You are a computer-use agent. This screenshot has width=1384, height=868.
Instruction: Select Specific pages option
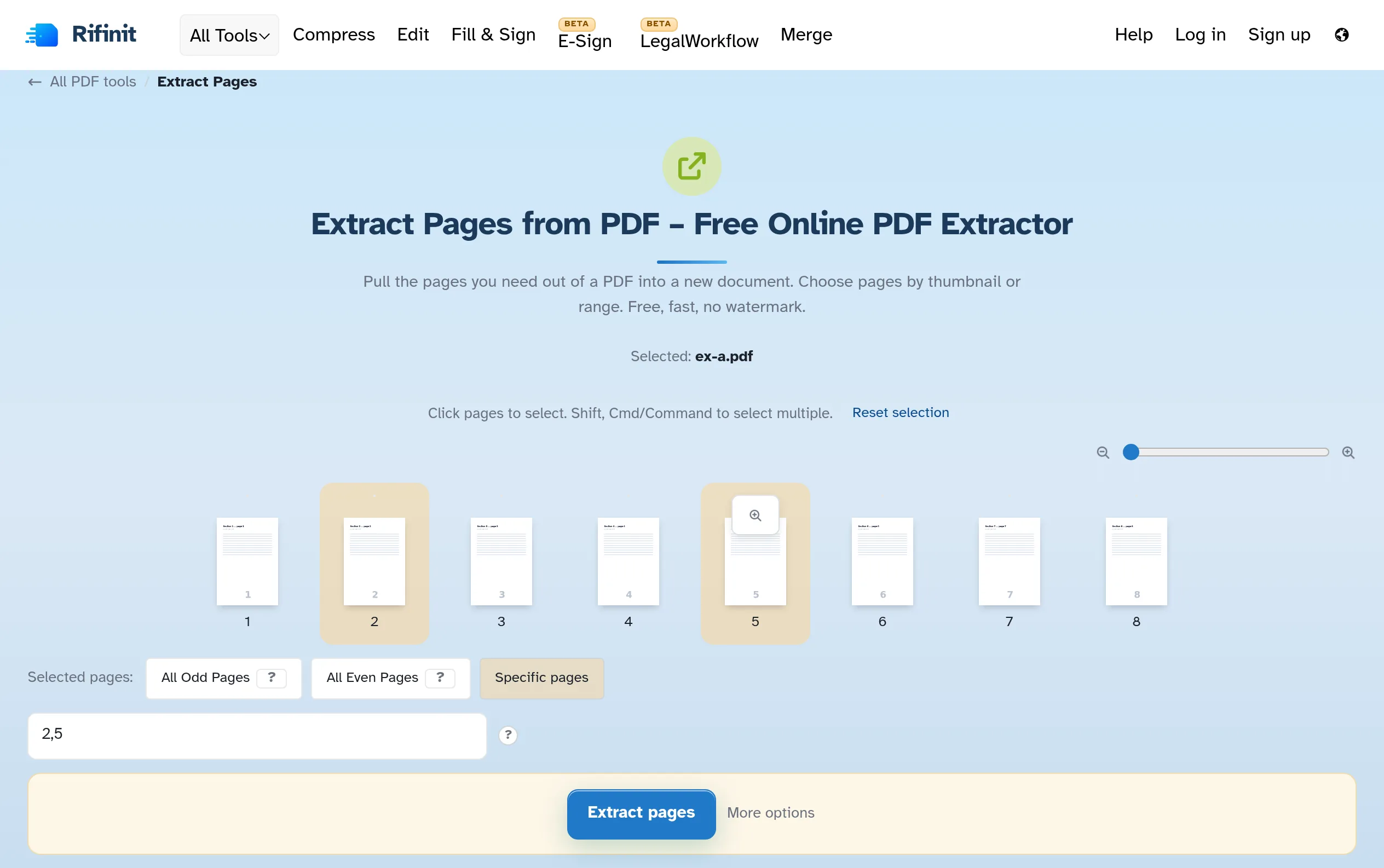pos(541,678)
